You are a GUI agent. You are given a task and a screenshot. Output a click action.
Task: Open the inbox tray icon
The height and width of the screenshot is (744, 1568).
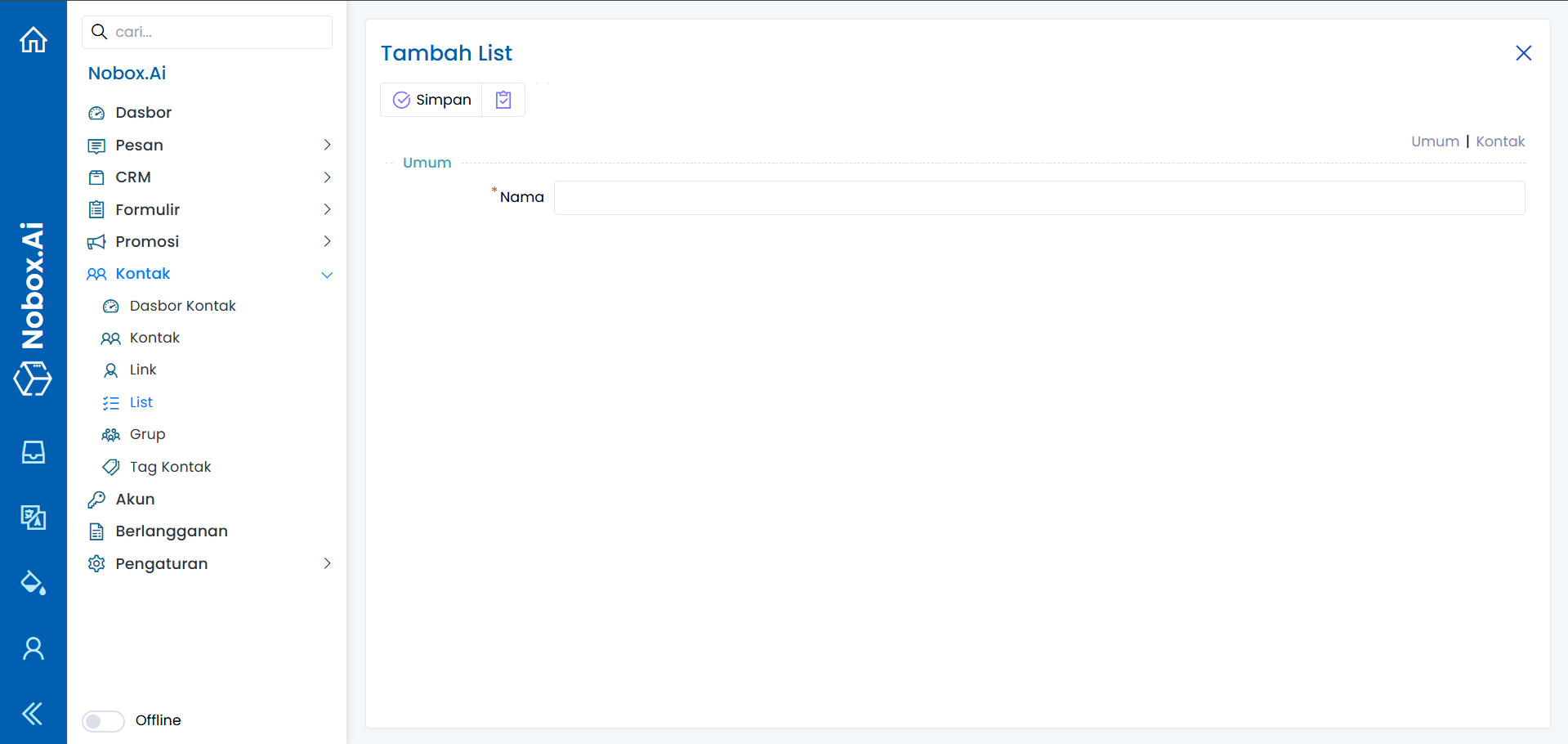click(x=34, y=452)
